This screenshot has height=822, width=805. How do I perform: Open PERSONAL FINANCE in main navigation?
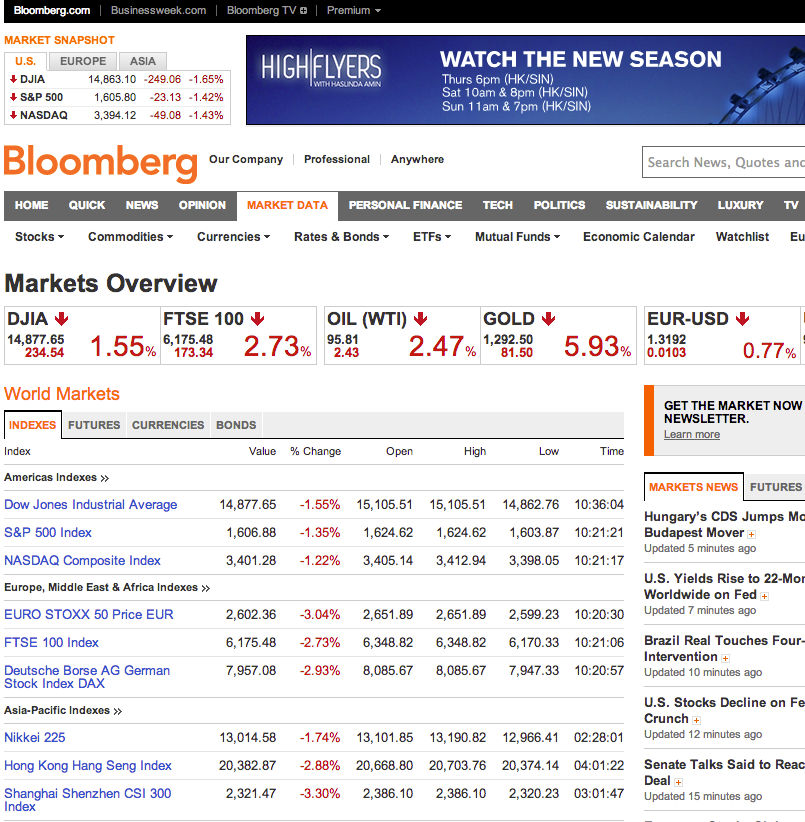(405, 206)
